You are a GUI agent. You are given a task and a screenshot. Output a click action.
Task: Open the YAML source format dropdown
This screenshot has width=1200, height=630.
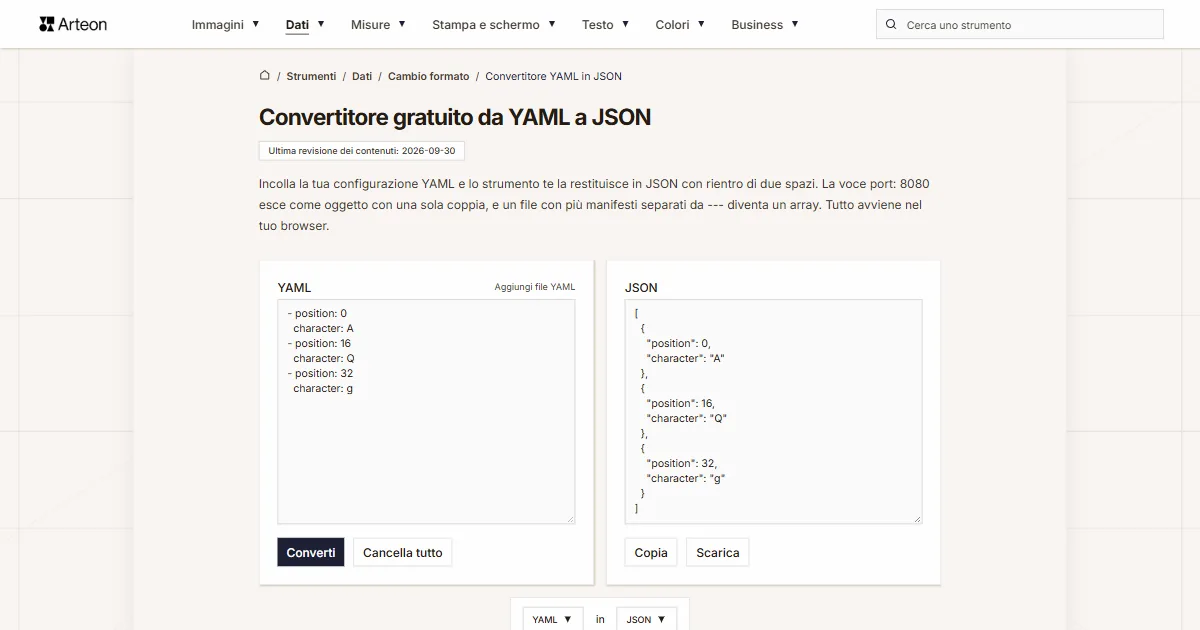click(553, 619)
